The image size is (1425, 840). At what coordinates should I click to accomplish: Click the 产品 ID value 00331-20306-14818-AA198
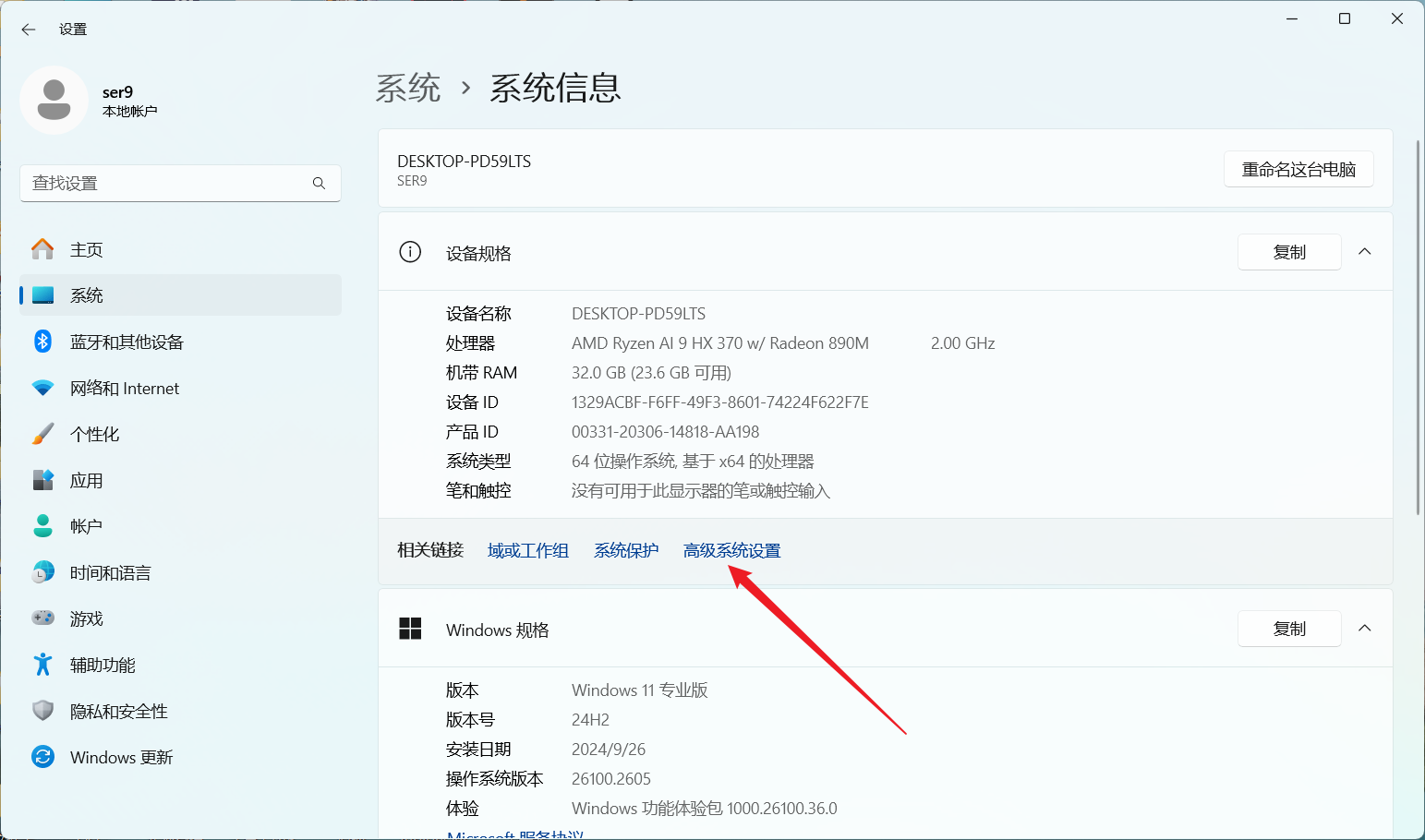pyautogui.click(x=665, y=432)
